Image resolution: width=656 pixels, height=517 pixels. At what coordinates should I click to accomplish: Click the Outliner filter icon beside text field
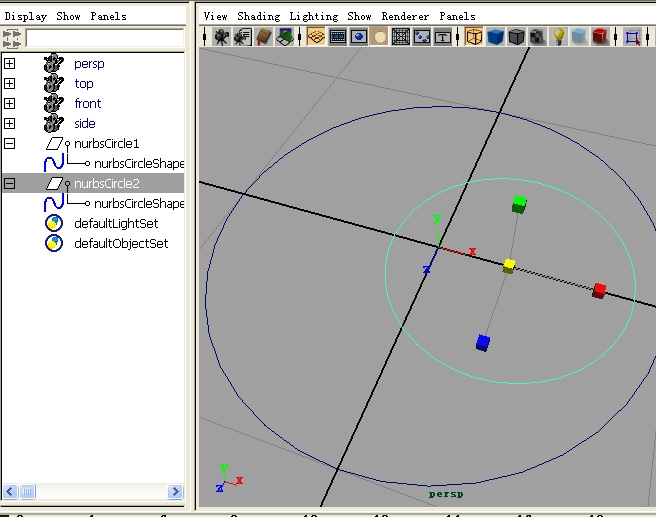pos(11,38)
